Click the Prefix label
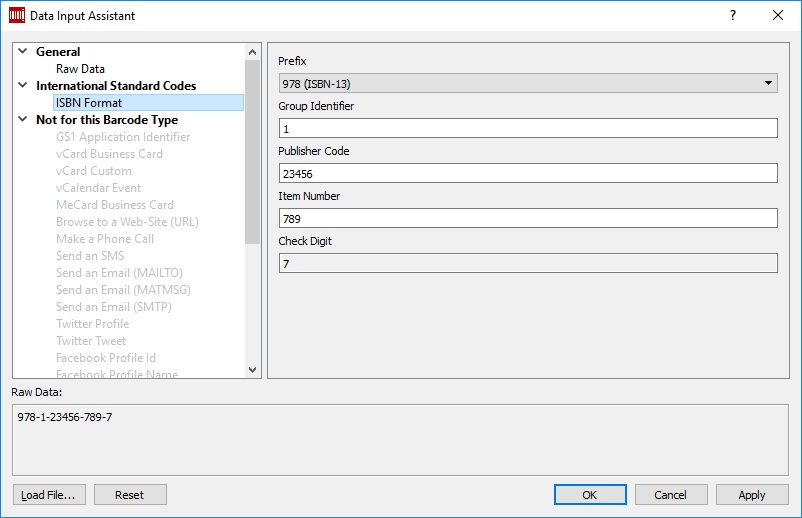This screenshot has height=518, width=802. pyautogui.click(x=292, y=61)
